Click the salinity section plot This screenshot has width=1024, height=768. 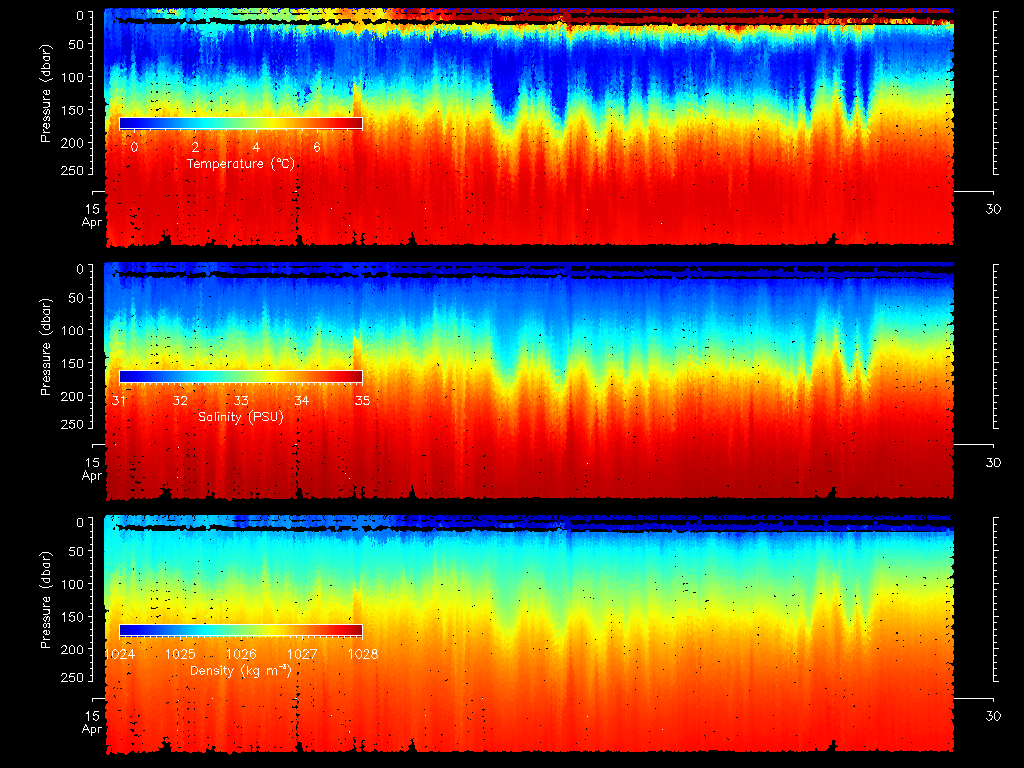point(529,381)
